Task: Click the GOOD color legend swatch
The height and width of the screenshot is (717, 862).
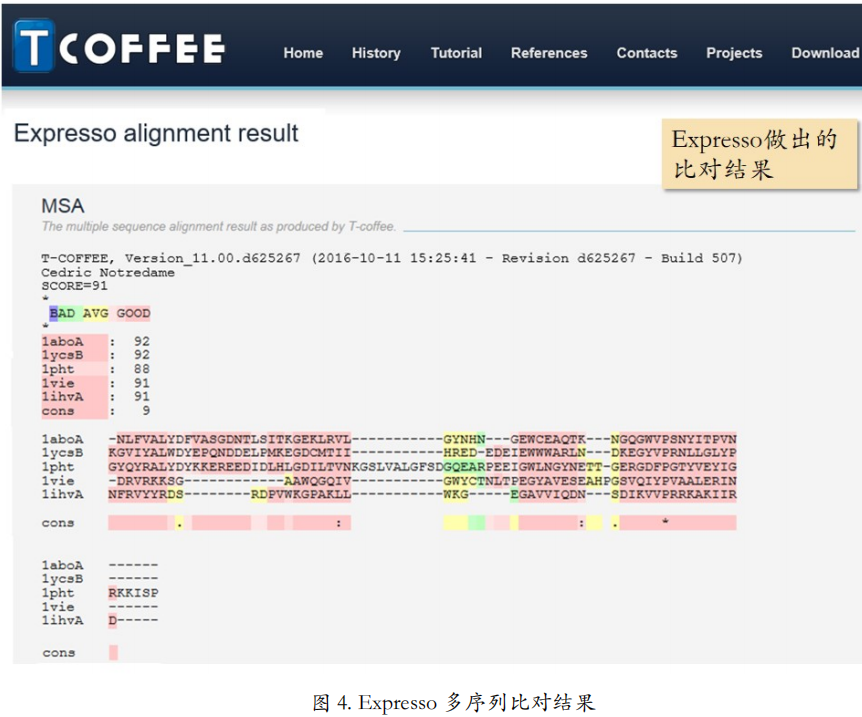Action: click(133, 313)
